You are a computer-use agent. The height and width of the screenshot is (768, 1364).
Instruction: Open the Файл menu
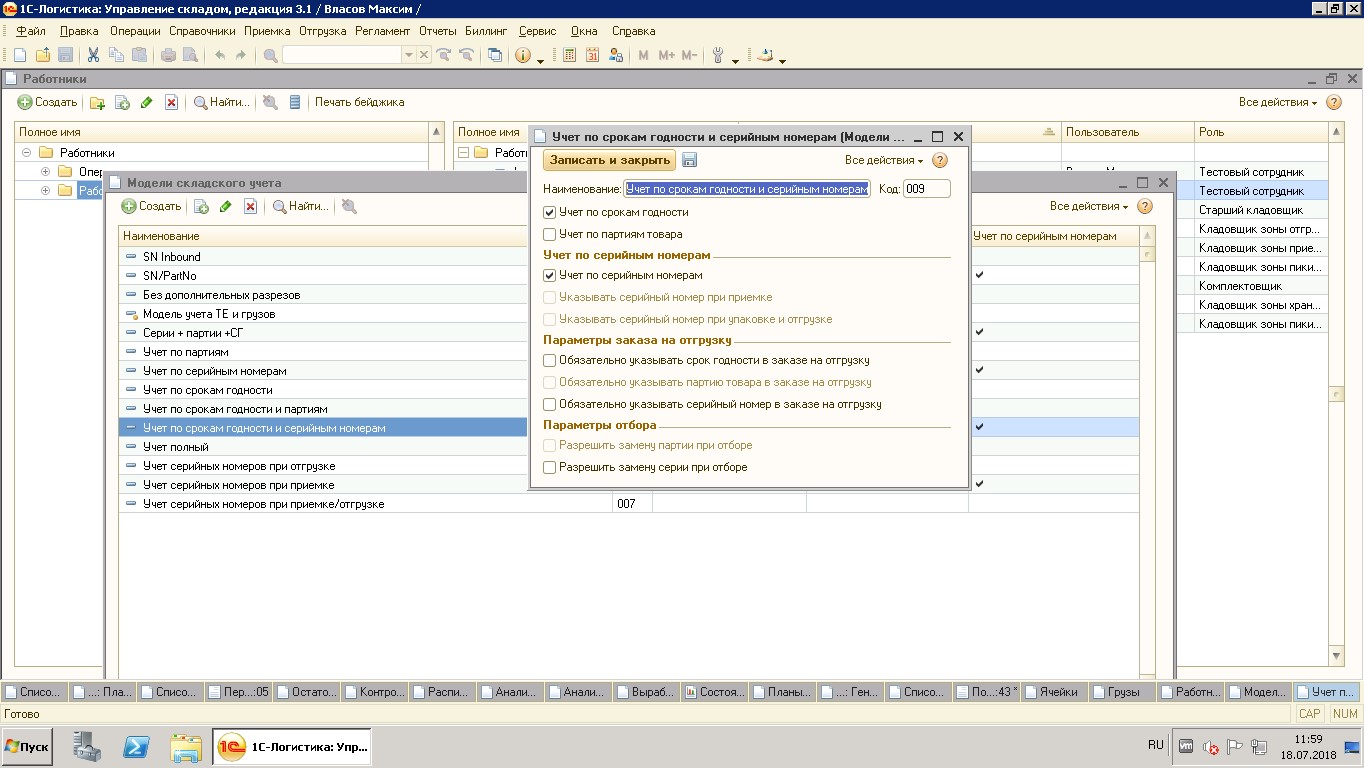pos(31,31)
